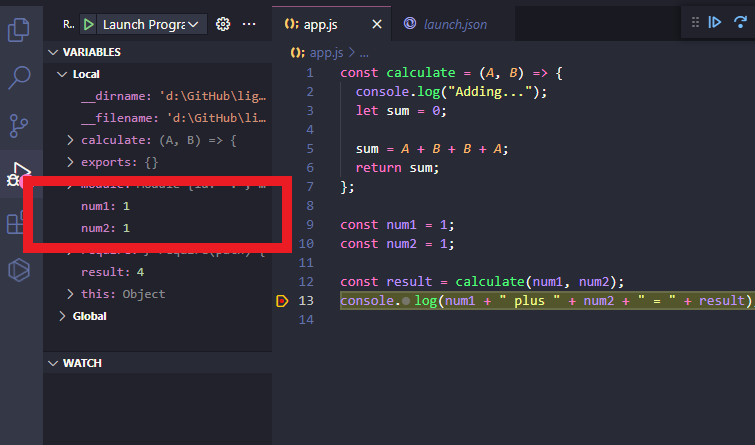
Task: Collapse the VARIABLES section
Action: [55, 52]
